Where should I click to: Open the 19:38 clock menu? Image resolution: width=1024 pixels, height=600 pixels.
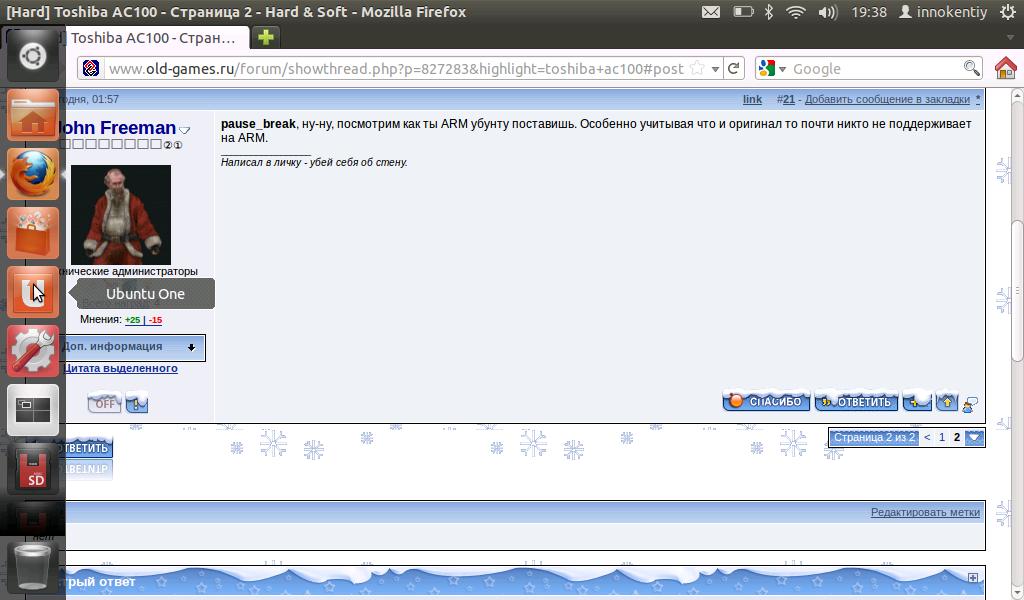[869, 12]
